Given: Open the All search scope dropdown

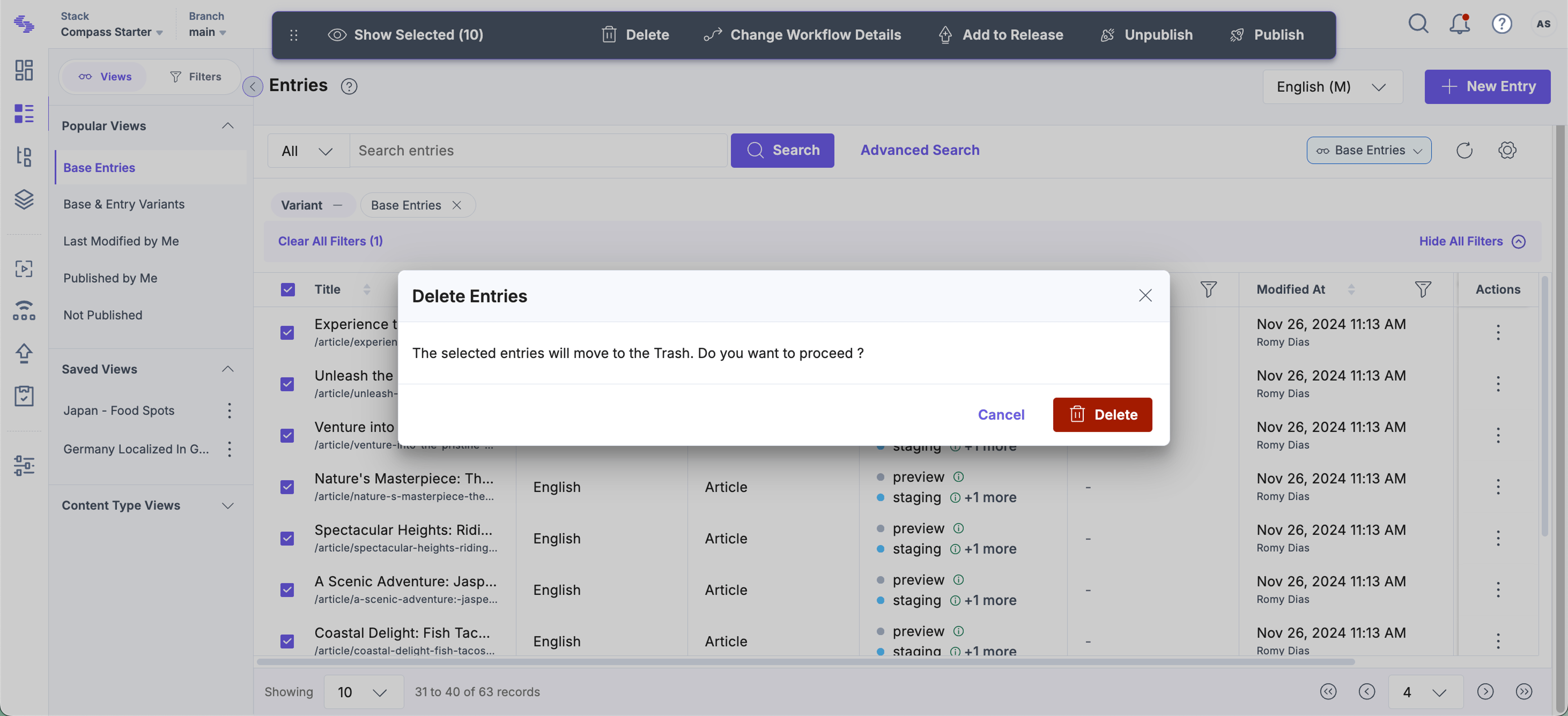Looking at the screenshot, I should [308, 150].
